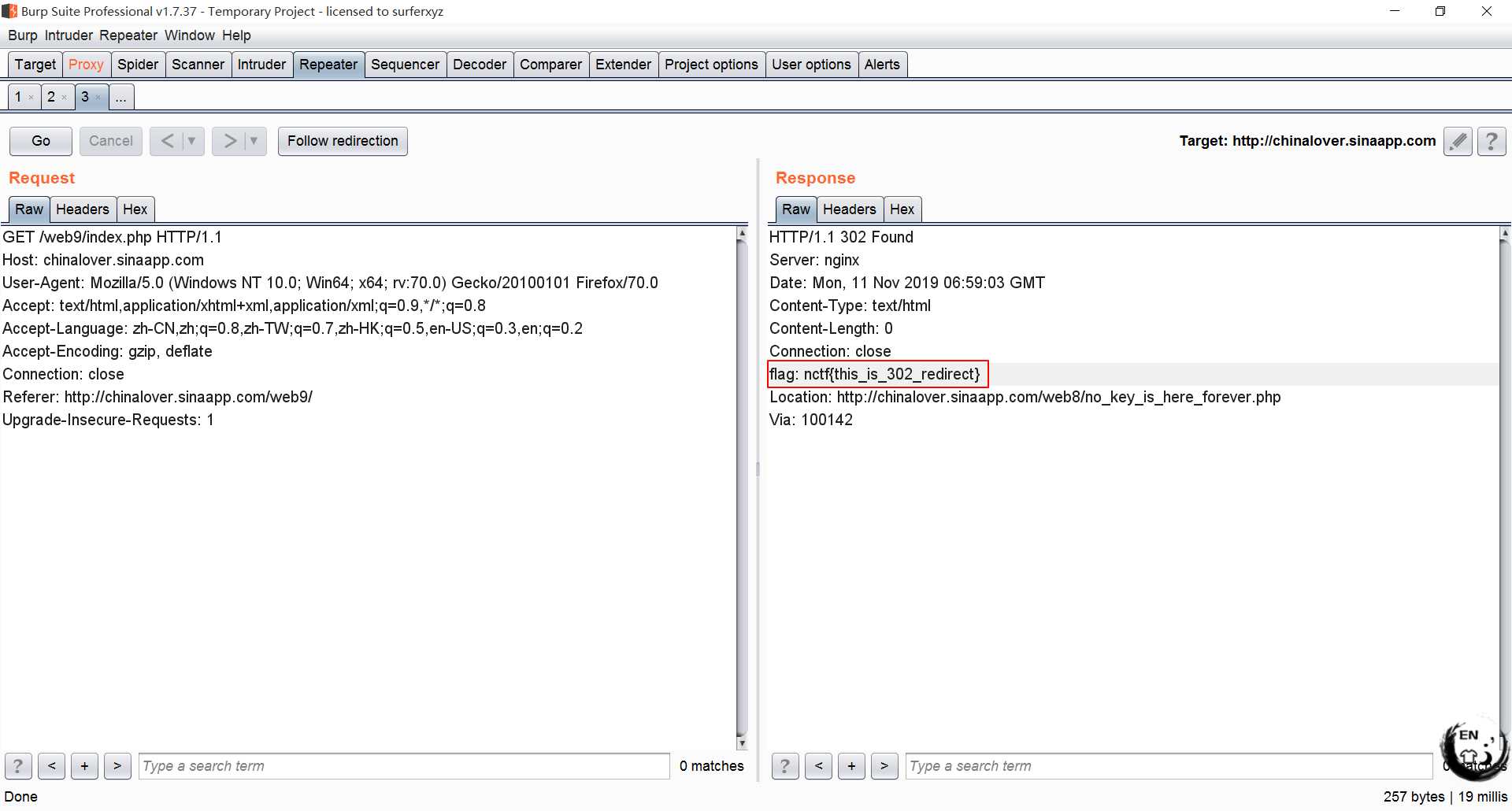Focus the request search term field

tap(404, 766)
